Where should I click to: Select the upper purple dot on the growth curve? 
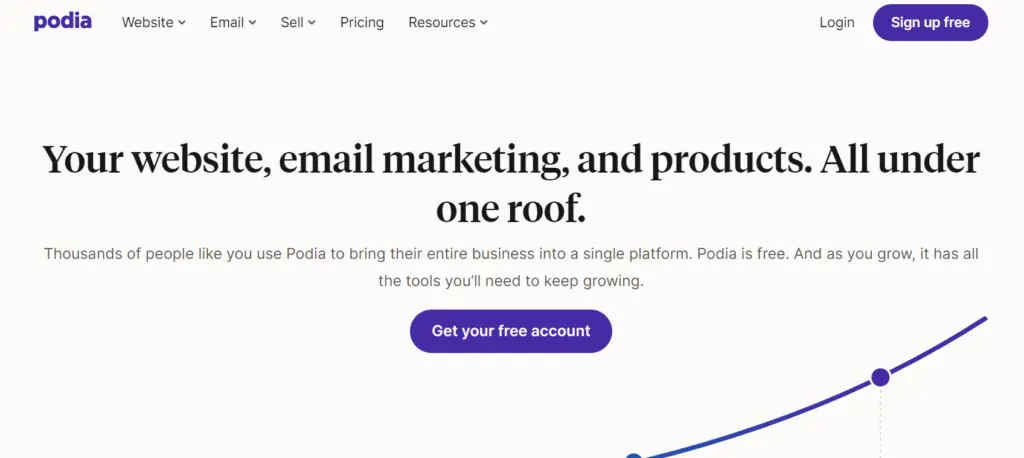(880, 377)
